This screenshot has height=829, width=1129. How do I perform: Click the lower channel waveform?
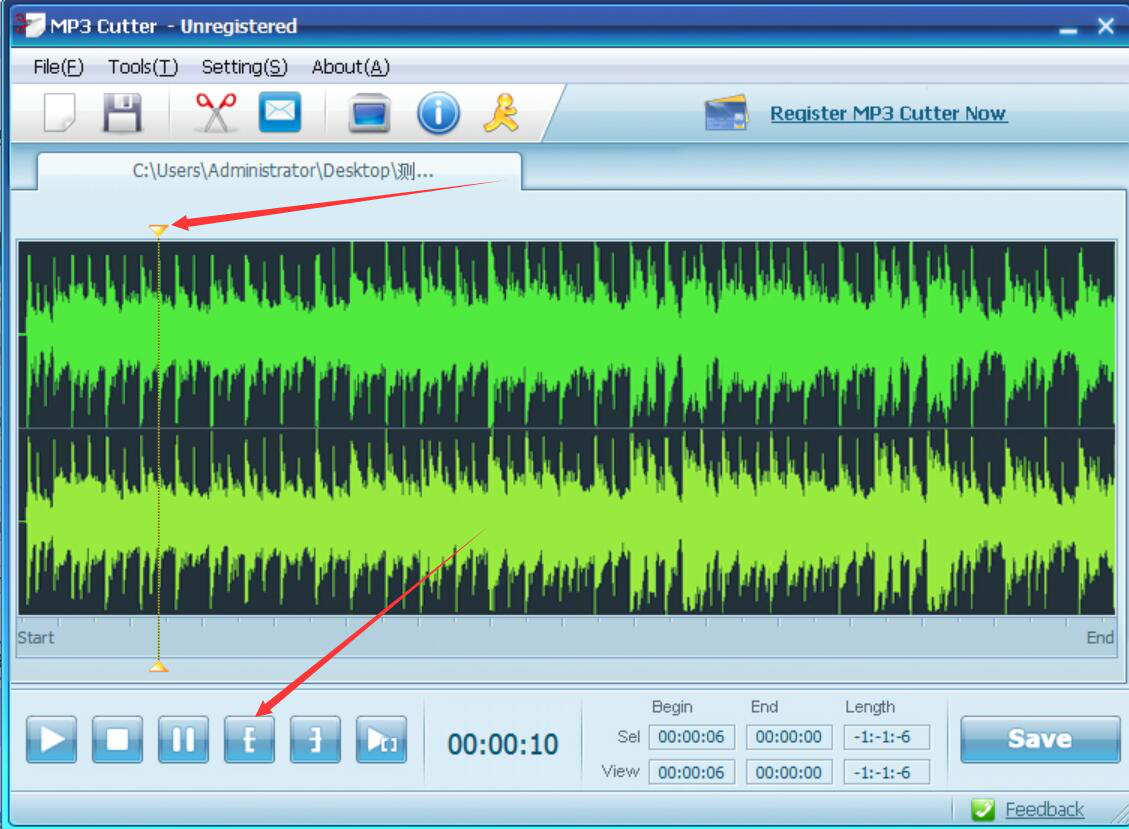pos(567,522)
